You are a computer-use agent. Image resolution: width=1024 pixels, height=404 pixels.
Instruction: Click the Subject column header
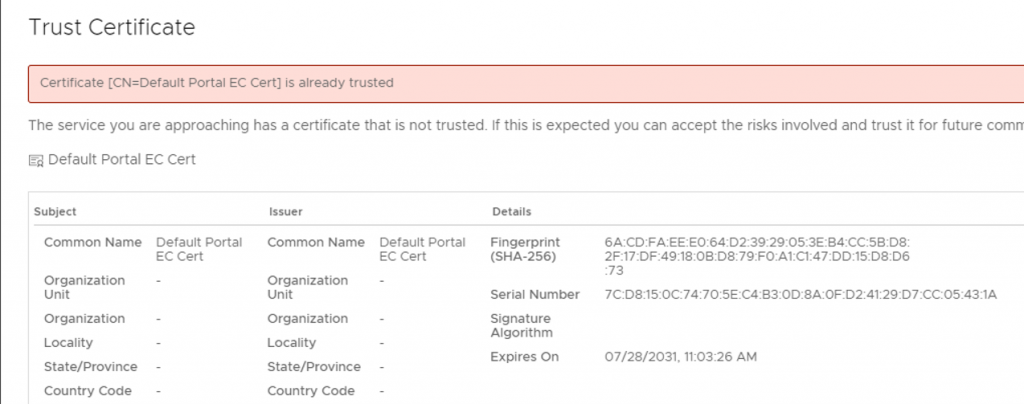pyautogui.click(x=55, y=211)
